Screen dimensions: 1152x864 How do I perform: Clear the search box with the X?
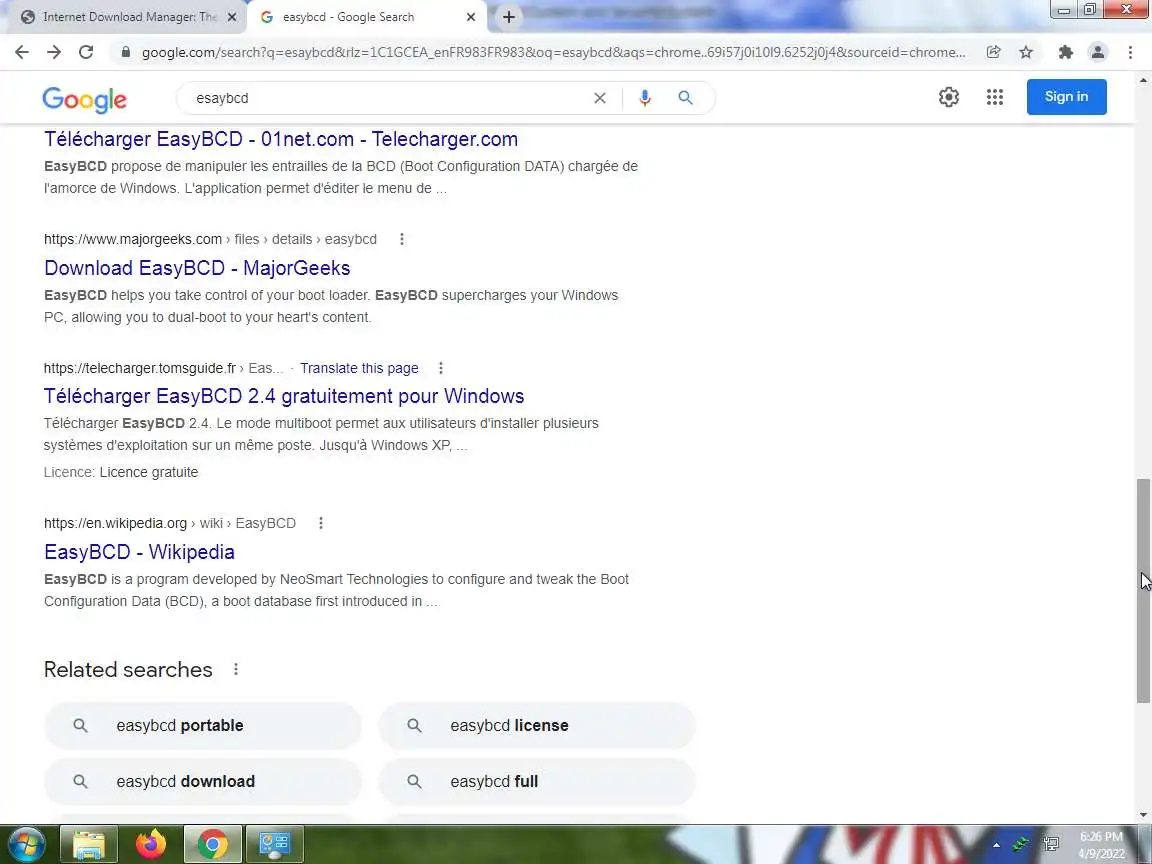(600, 98)
